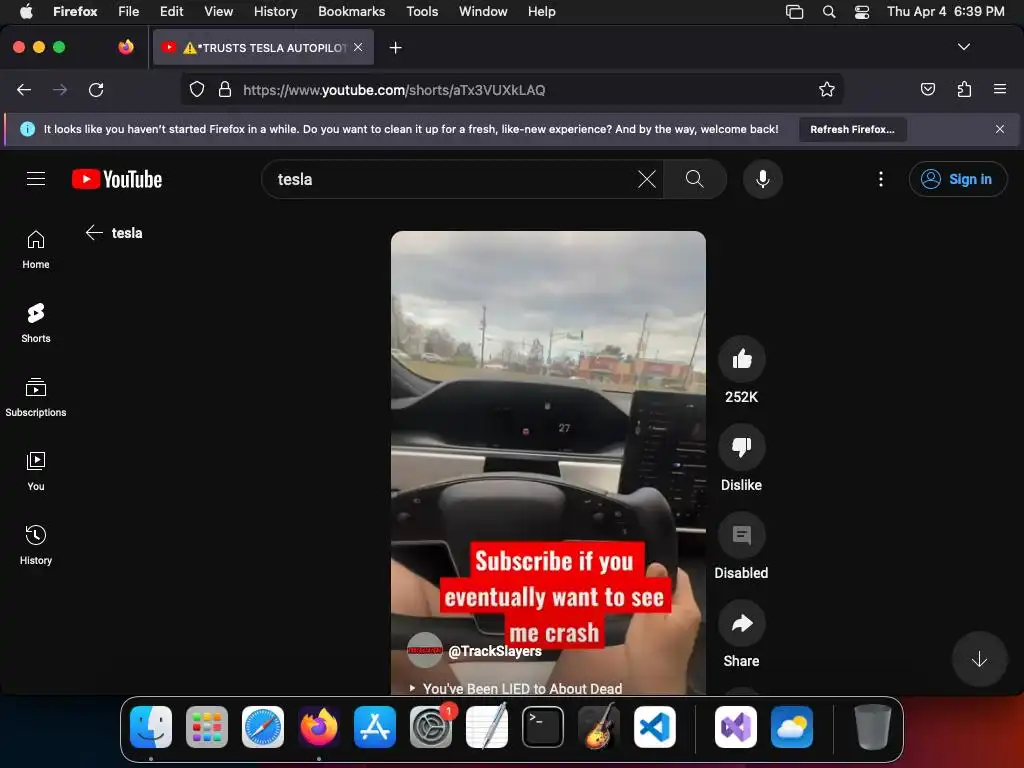Open the Apple menu

pyautogui.click(x=26, y=12)
